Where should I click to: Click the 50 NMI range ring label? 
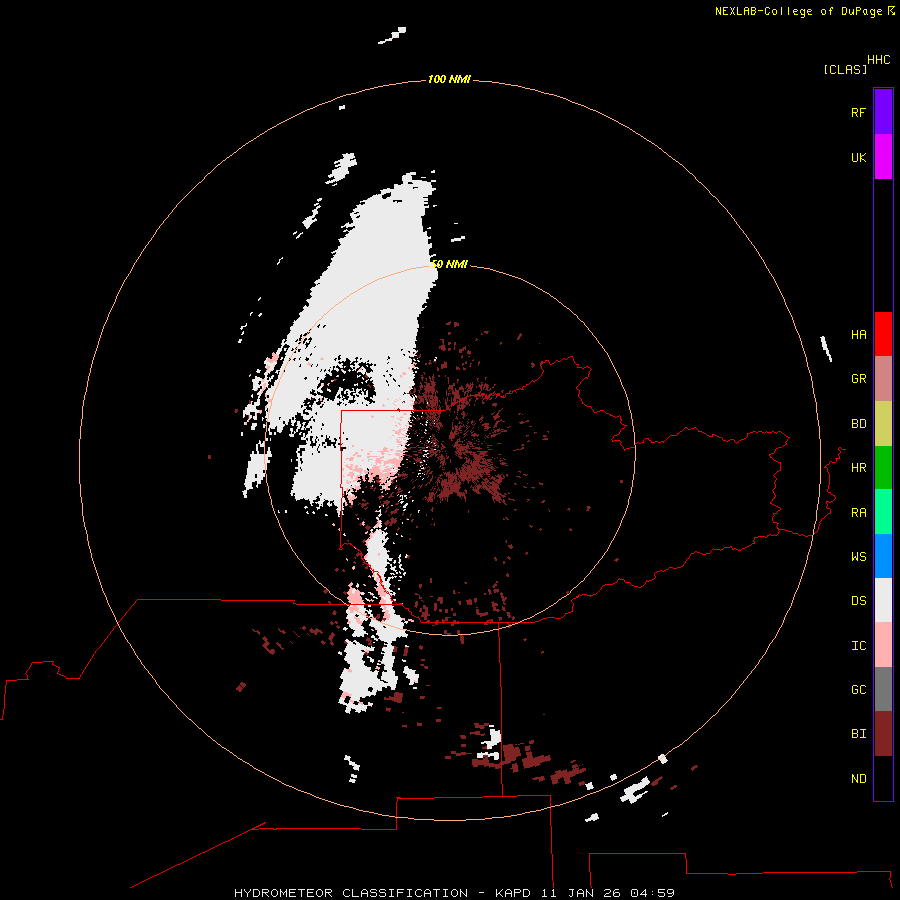tap(449, 264)
